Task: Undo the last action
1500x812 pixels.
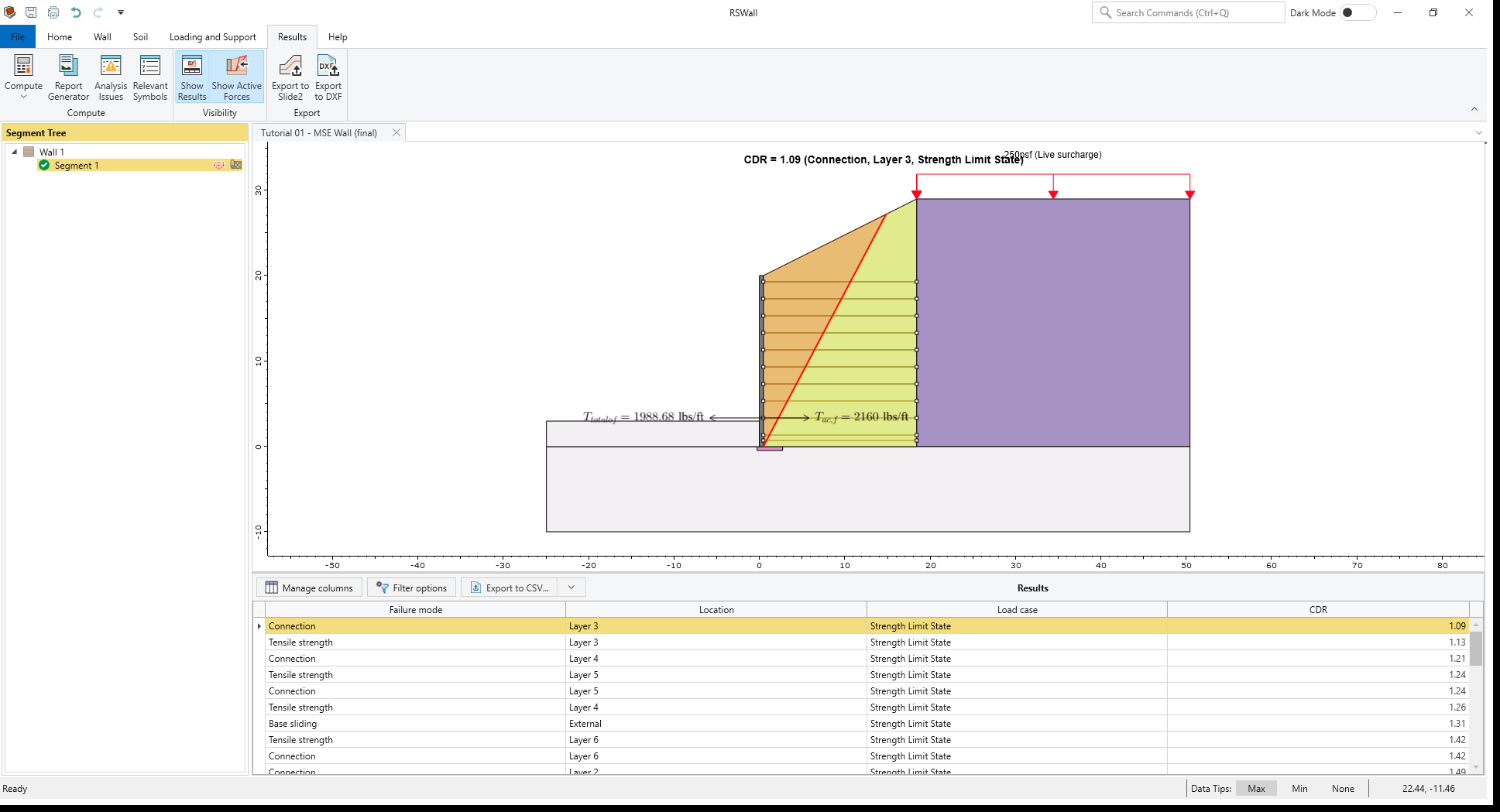Action: coord(76,12)
